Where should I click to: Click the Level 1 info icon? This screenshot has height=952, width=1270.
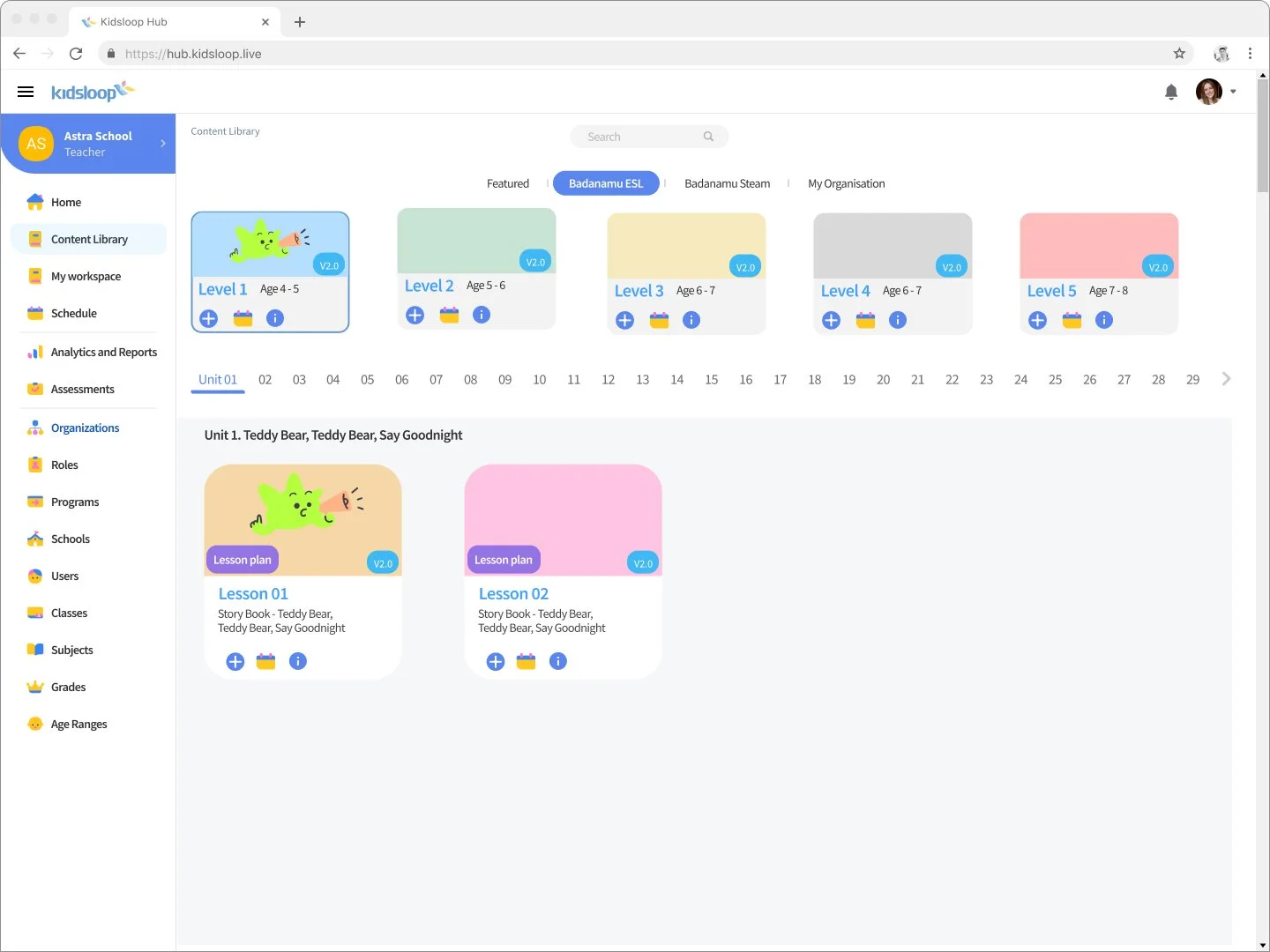275,318
